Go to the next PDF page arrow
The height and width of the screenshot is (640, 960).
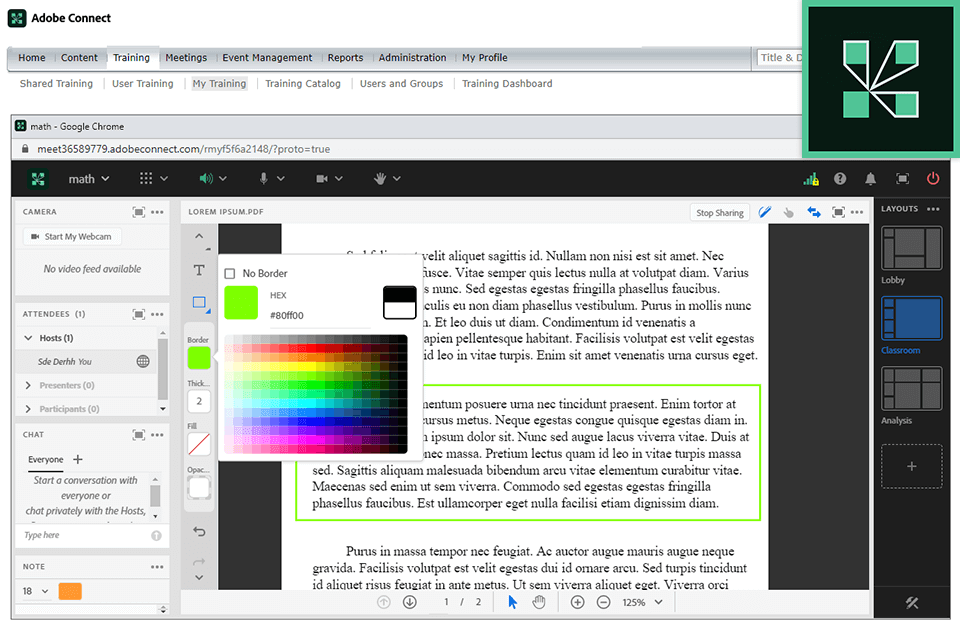(410, 603)
